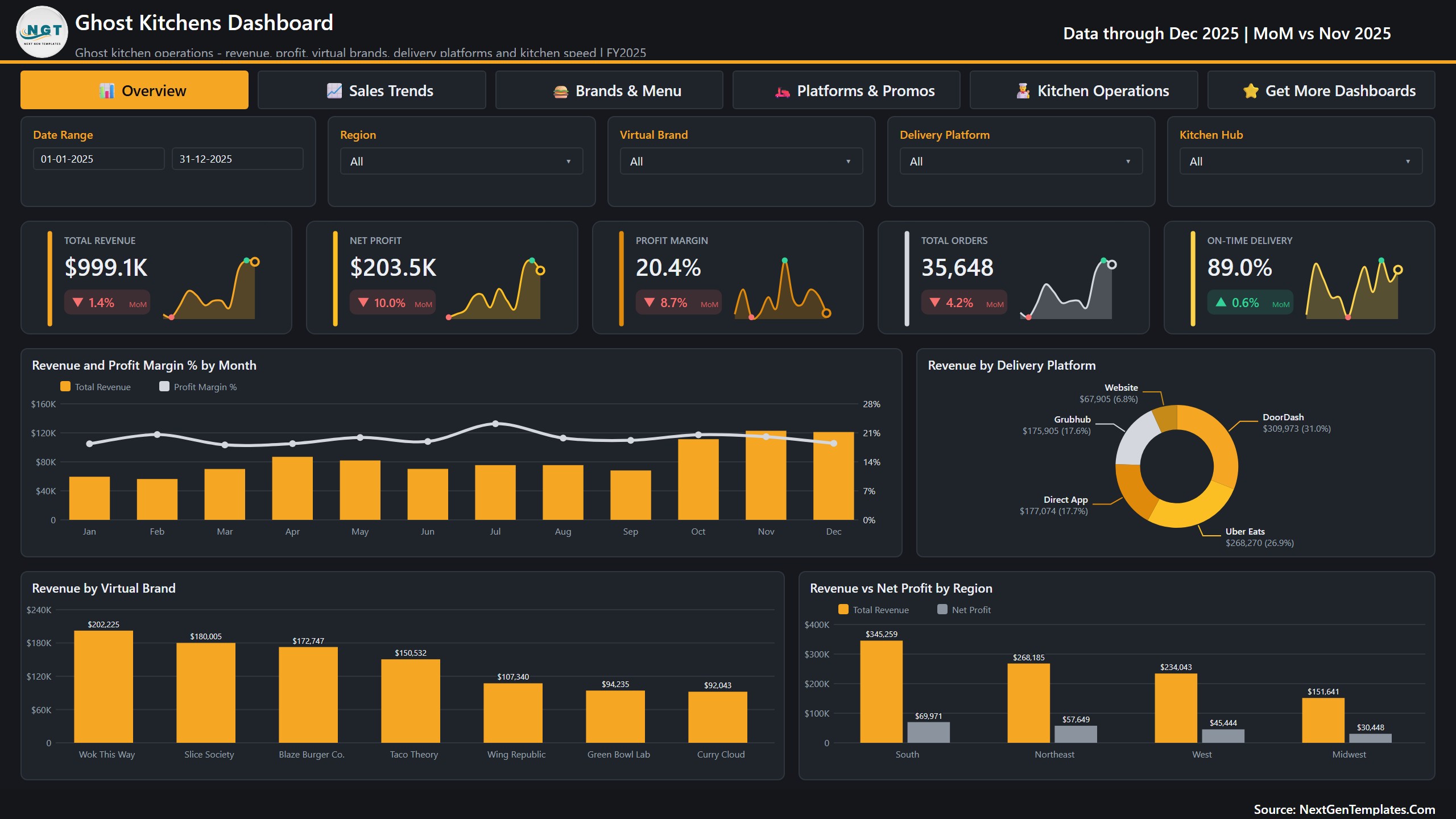The width and height of the screenshot is (1456, 819).
Task: Toggle Total Revenue legend in monthly chart
Action: [x=96, y=387]
